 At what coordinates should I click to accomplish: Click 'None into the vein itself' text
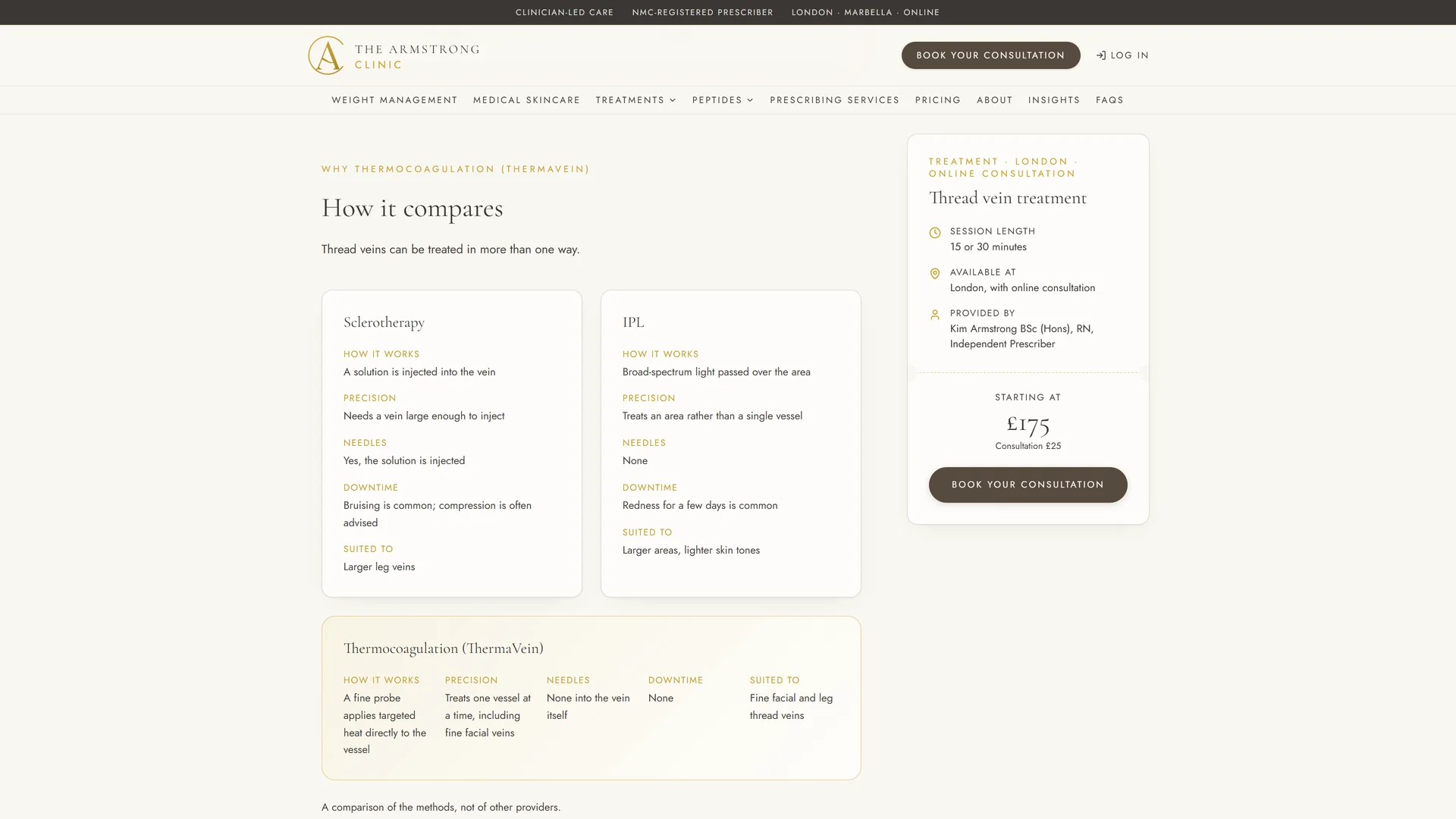click(x=588, y=707)
